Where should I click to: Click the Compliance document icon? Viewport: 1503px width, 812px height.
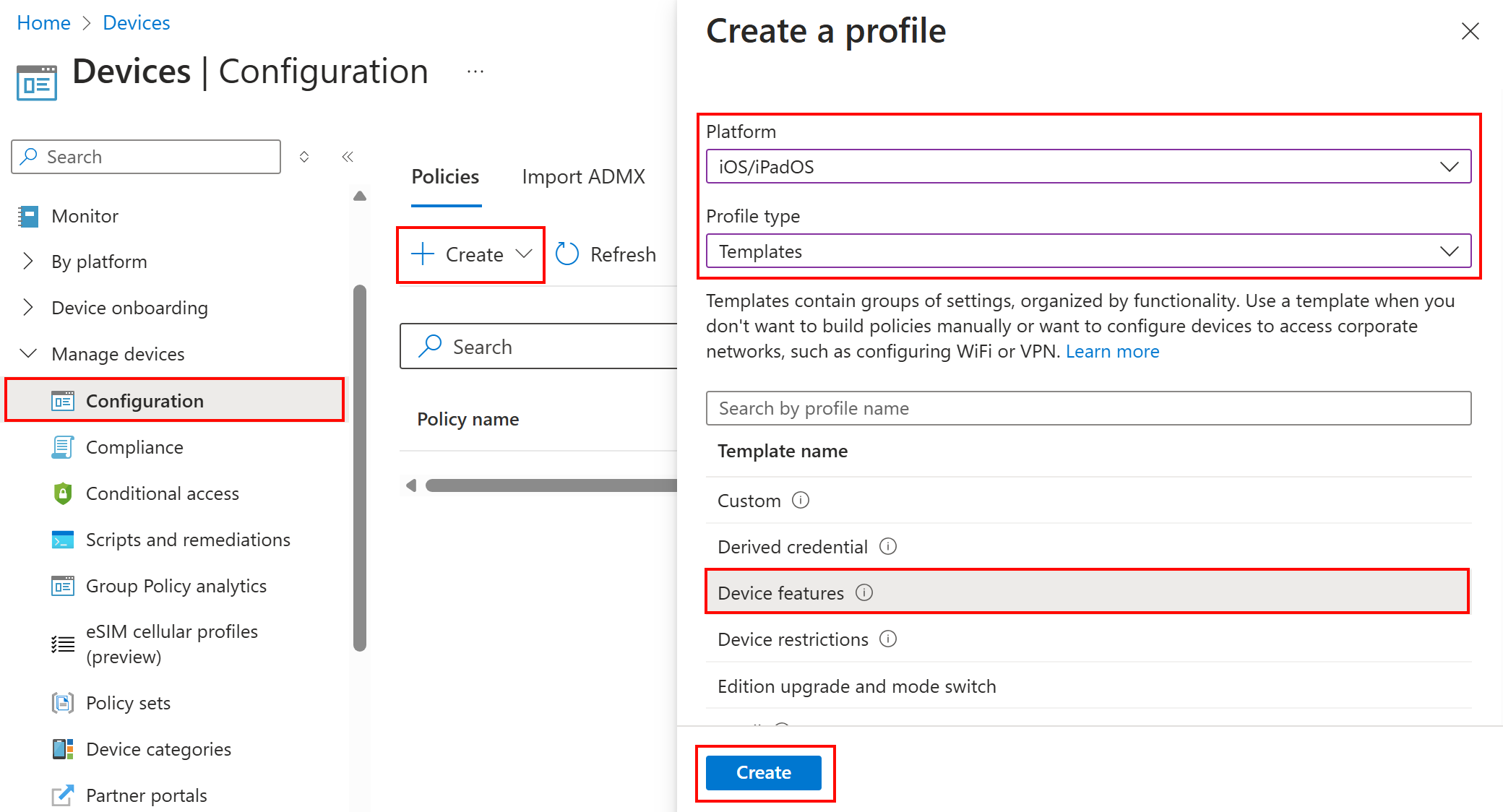(x=62, y=447)
